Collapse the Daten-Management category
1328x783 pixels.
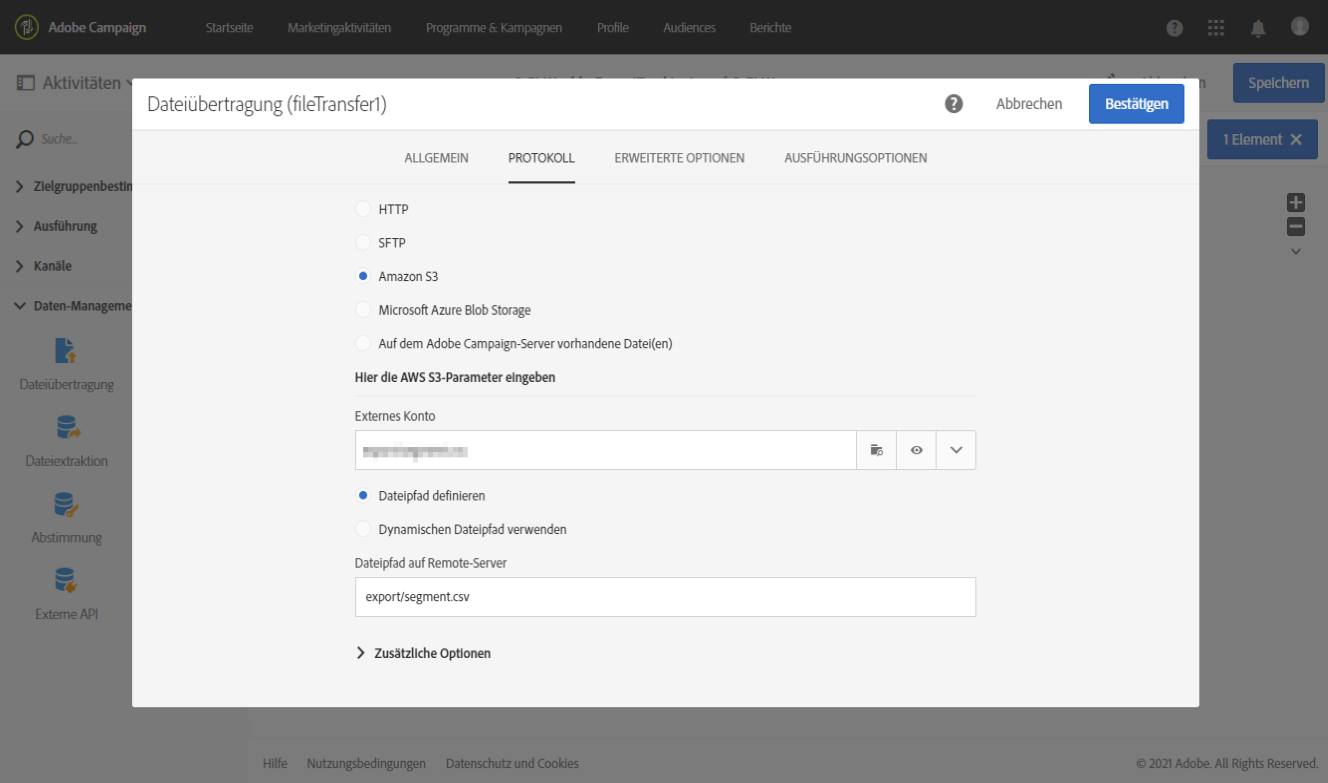(20, 306)
